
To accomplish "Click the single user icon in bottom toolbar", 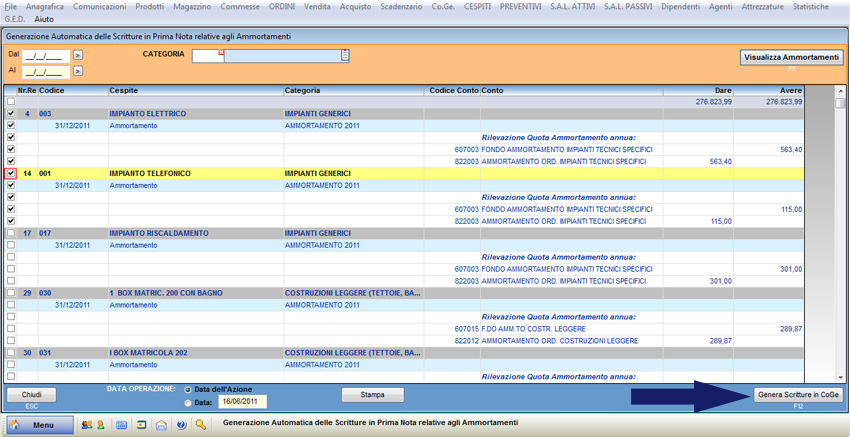I will (100, 424).
